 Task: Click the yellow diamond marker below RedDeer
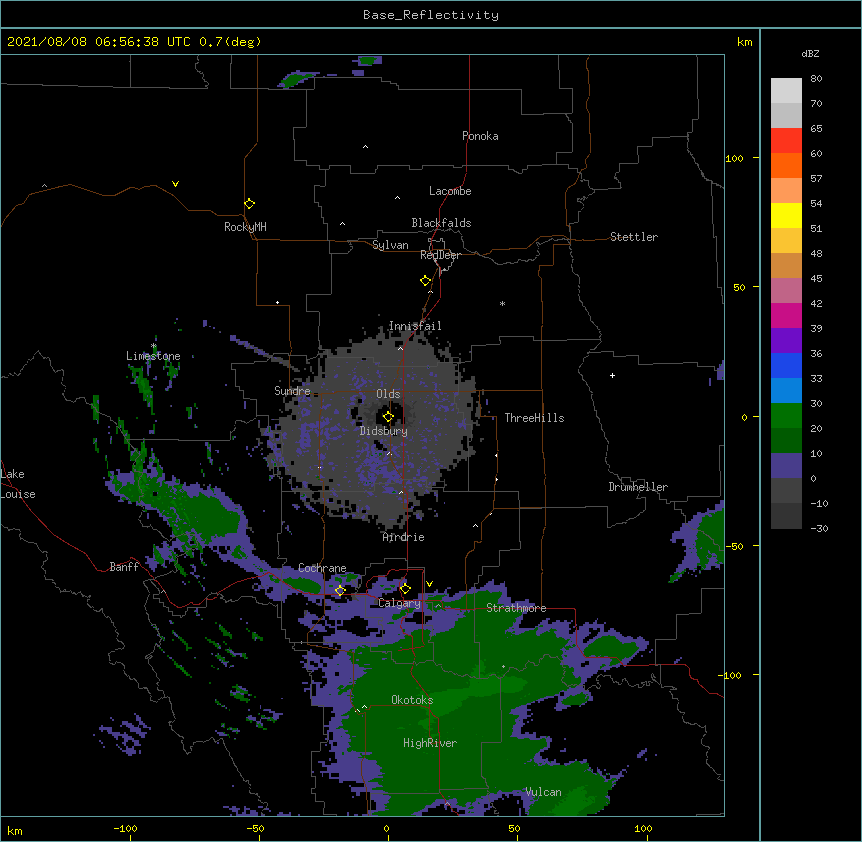[x=426, y=281]
